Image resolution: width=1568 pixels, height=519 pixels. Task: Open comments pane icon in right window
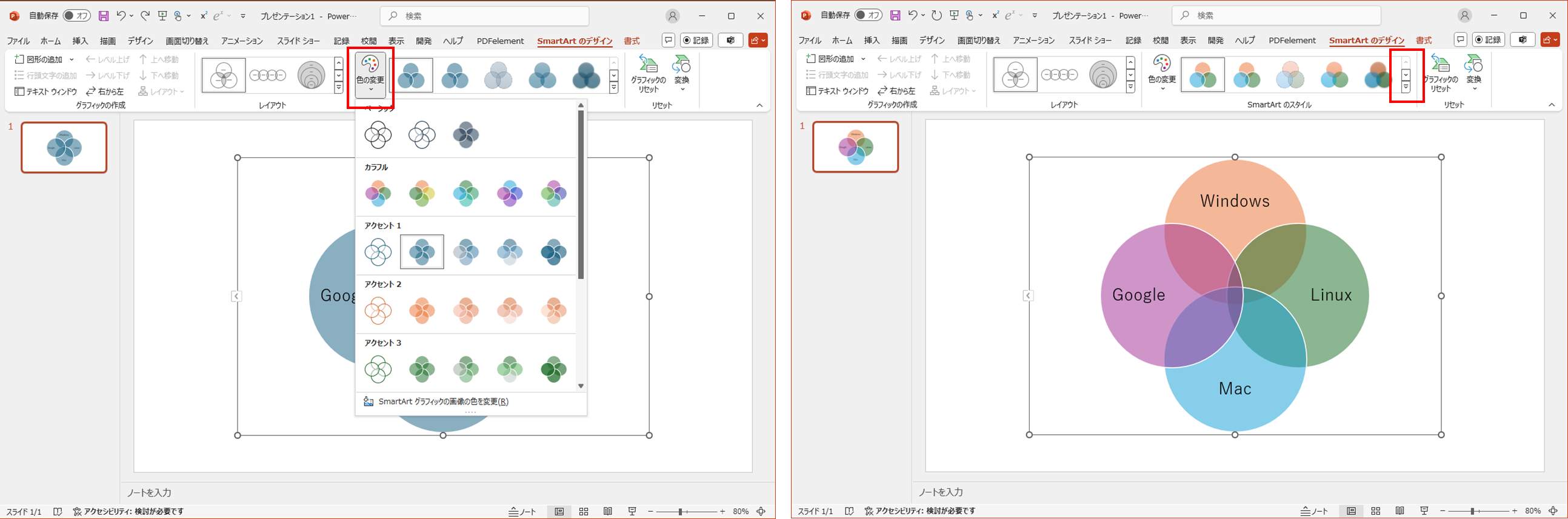[1460, 39]
